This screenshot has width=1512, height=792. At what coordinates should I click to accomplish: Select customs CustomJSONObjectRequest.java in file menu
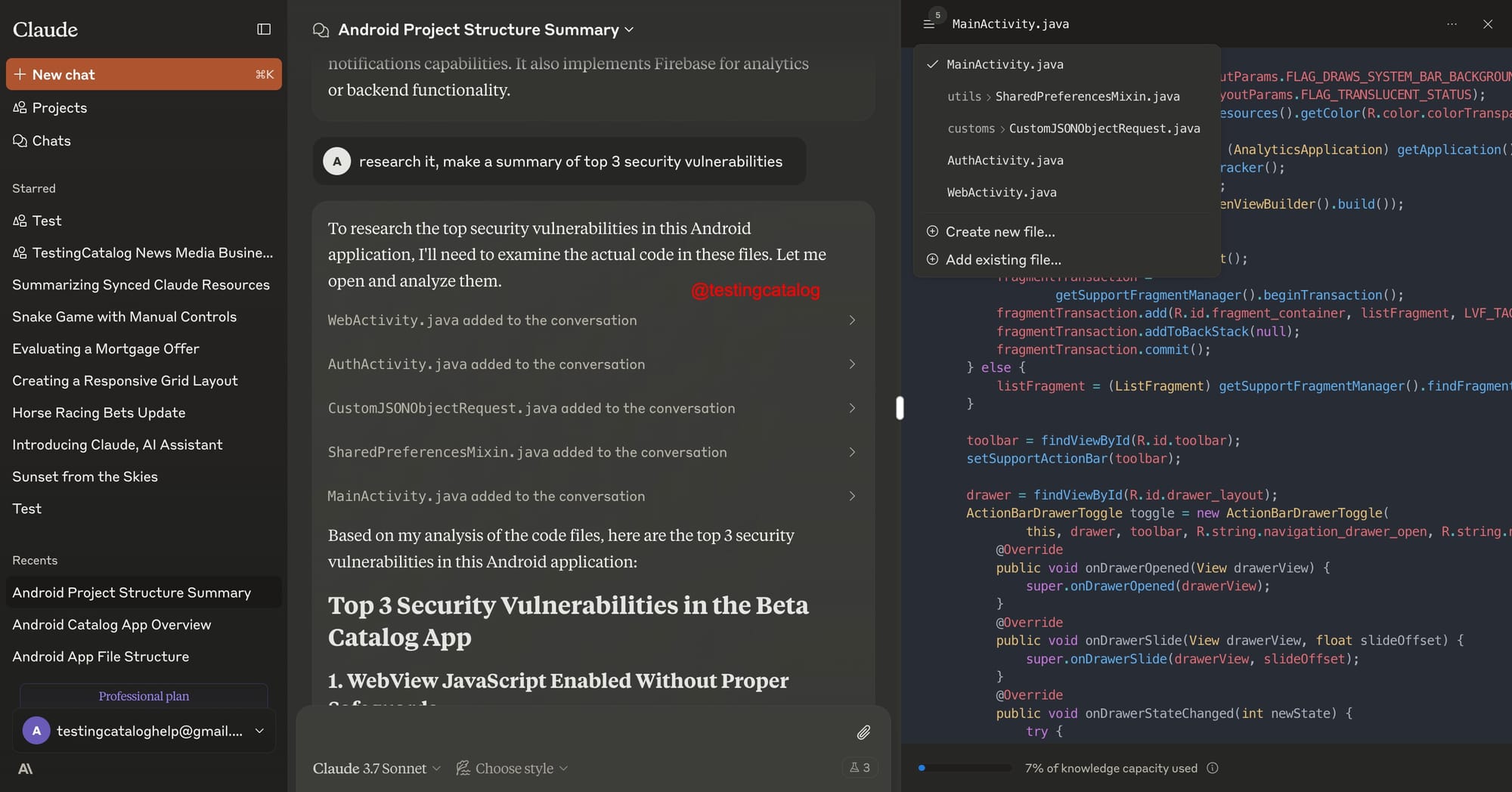point(1067,128)
